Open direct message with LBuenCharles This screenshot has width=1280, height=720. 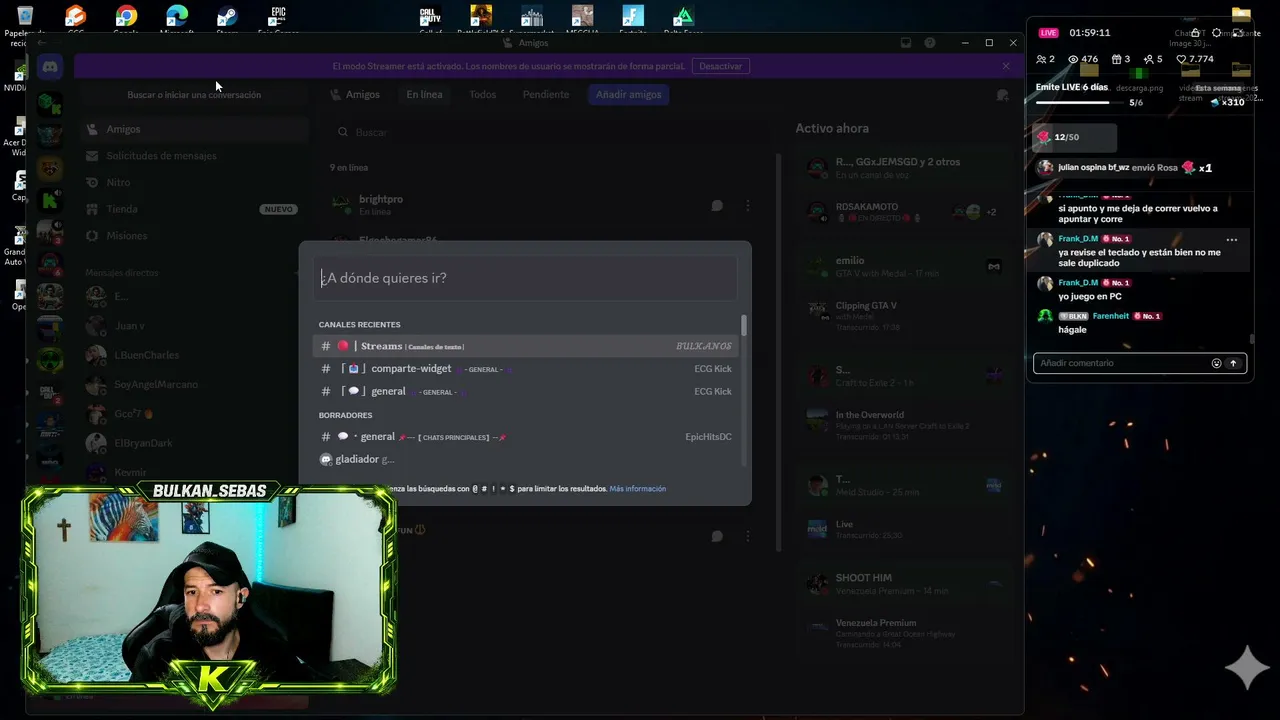click(x=195, y=355)
